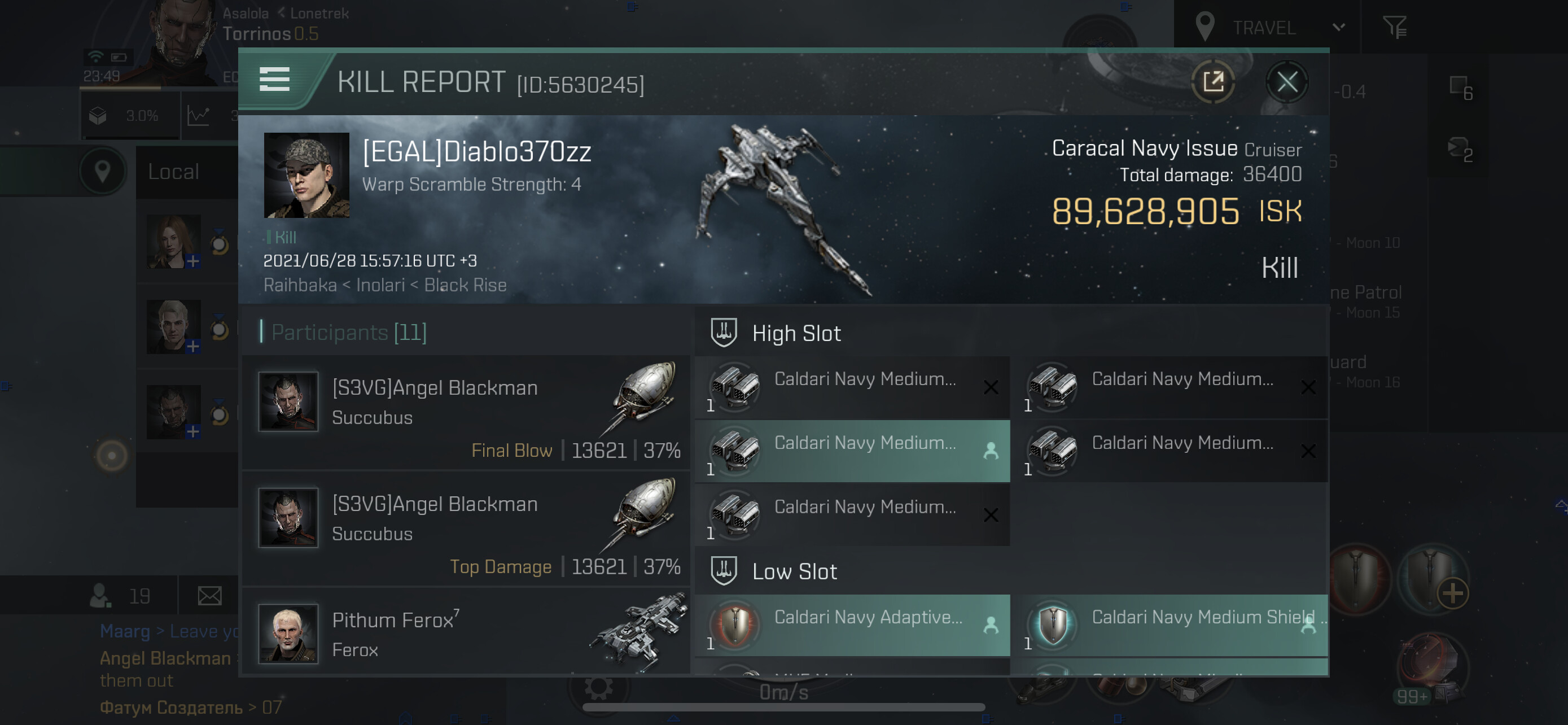This screenshot has height=725, width=1568.
Task: Open the Kill Report hamburger menu
Action: pyautogui.click(x=274, y=80)
